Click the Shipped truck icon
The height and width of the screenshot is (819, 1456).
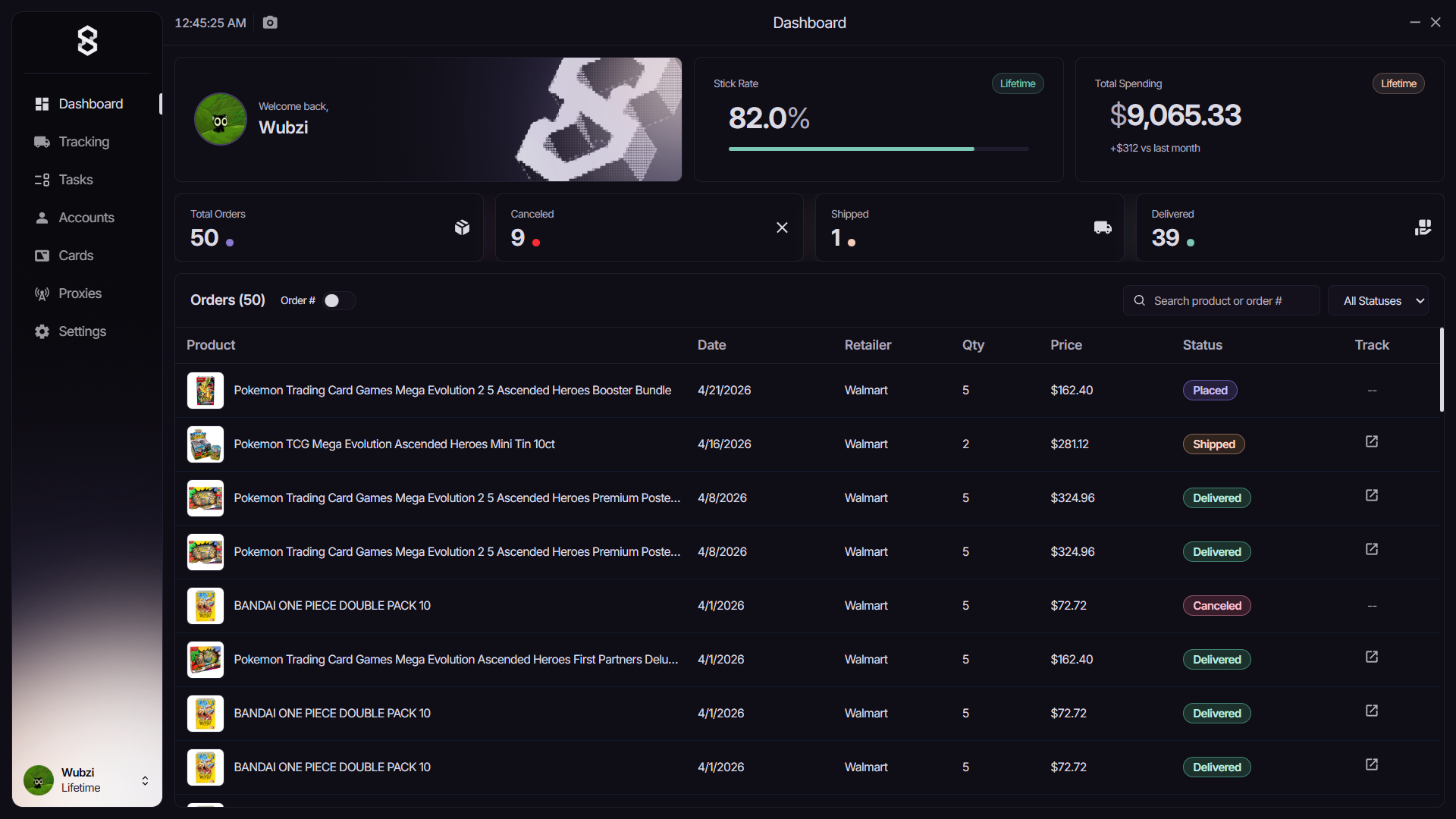[1103, 227]
